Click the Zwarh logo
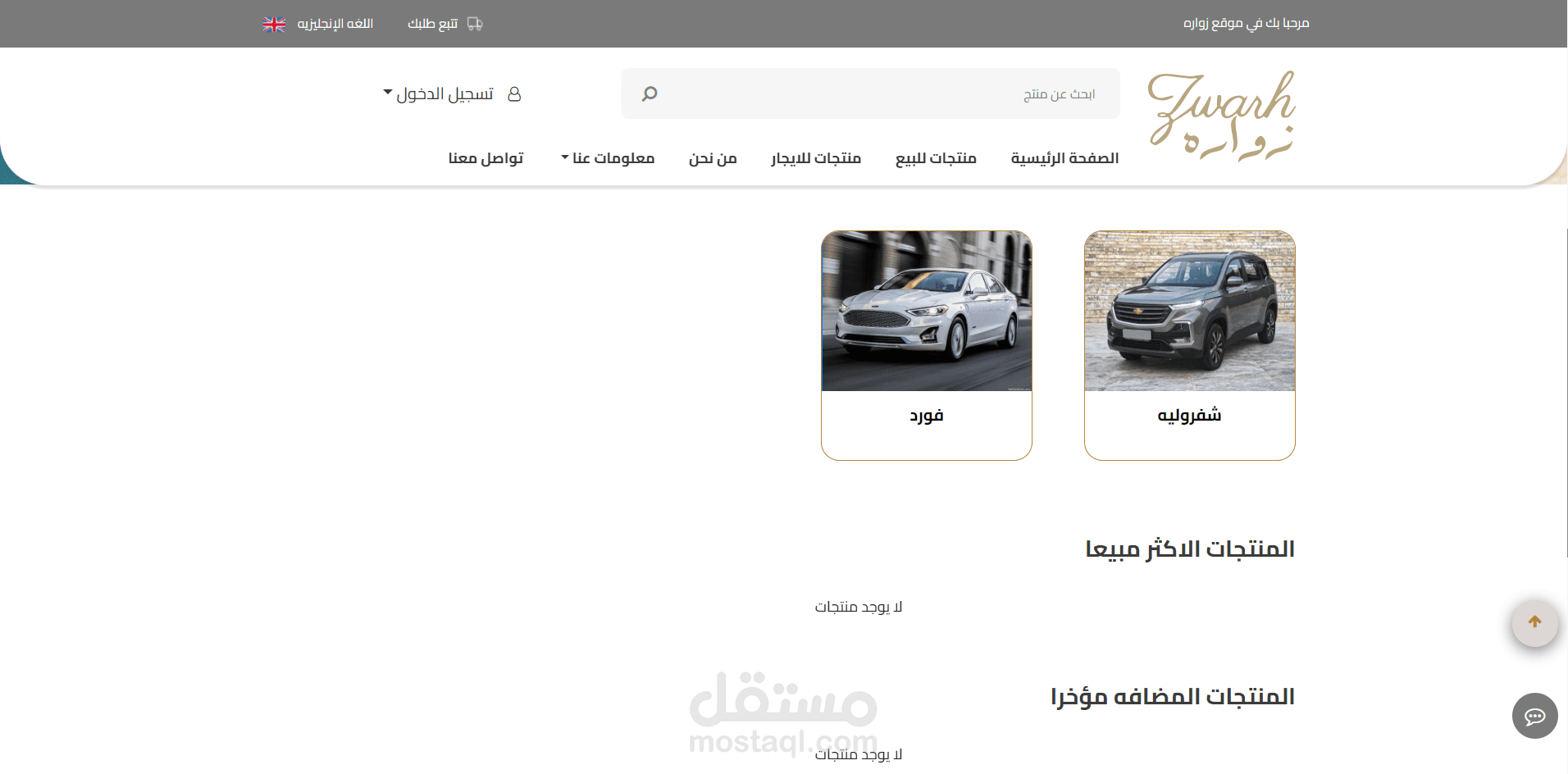The image size is (1568, 774). (x=1221, y=116)
